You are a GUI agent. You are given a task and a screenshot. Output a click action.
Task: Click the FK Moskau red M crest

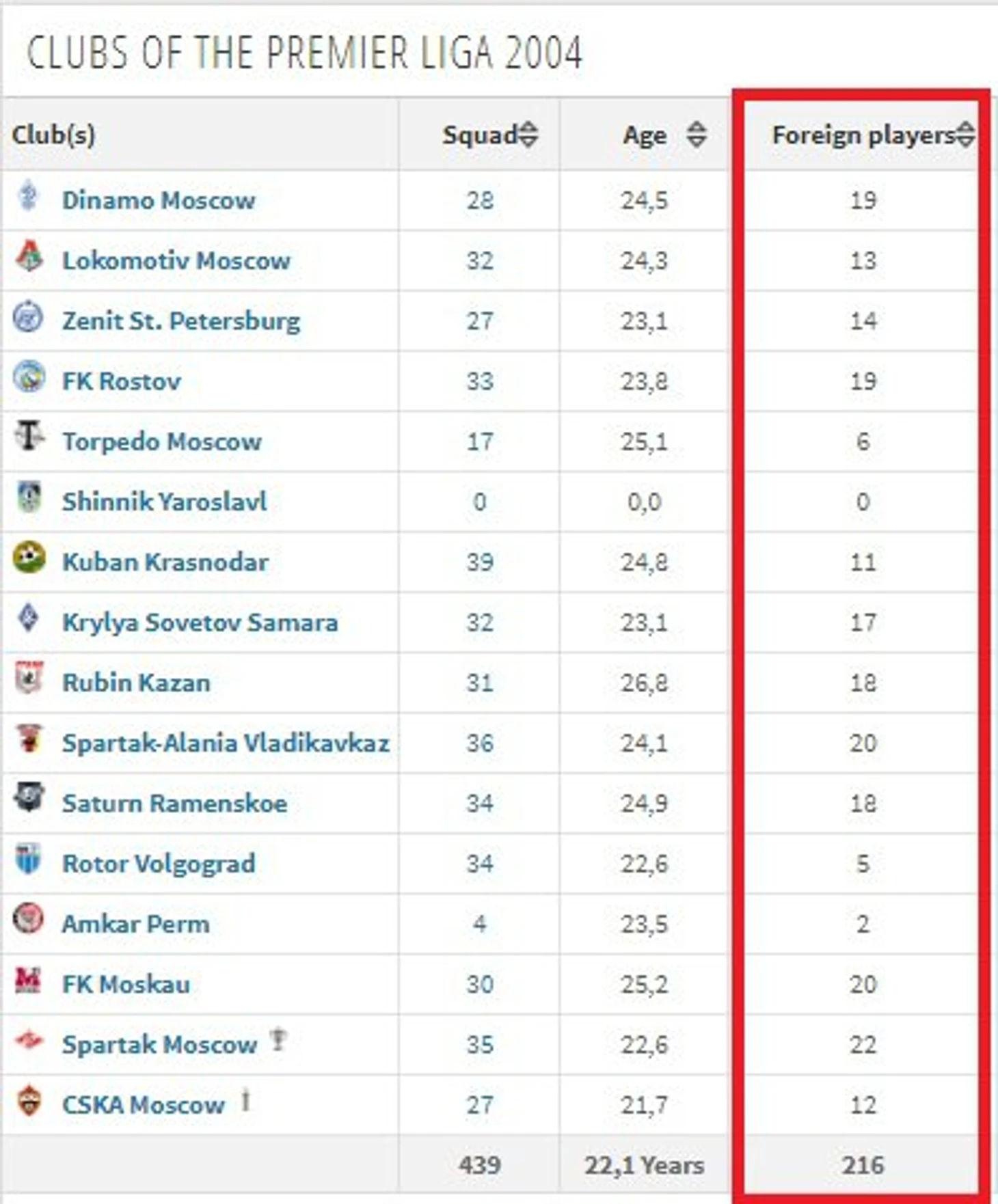[x=28, y=981]
